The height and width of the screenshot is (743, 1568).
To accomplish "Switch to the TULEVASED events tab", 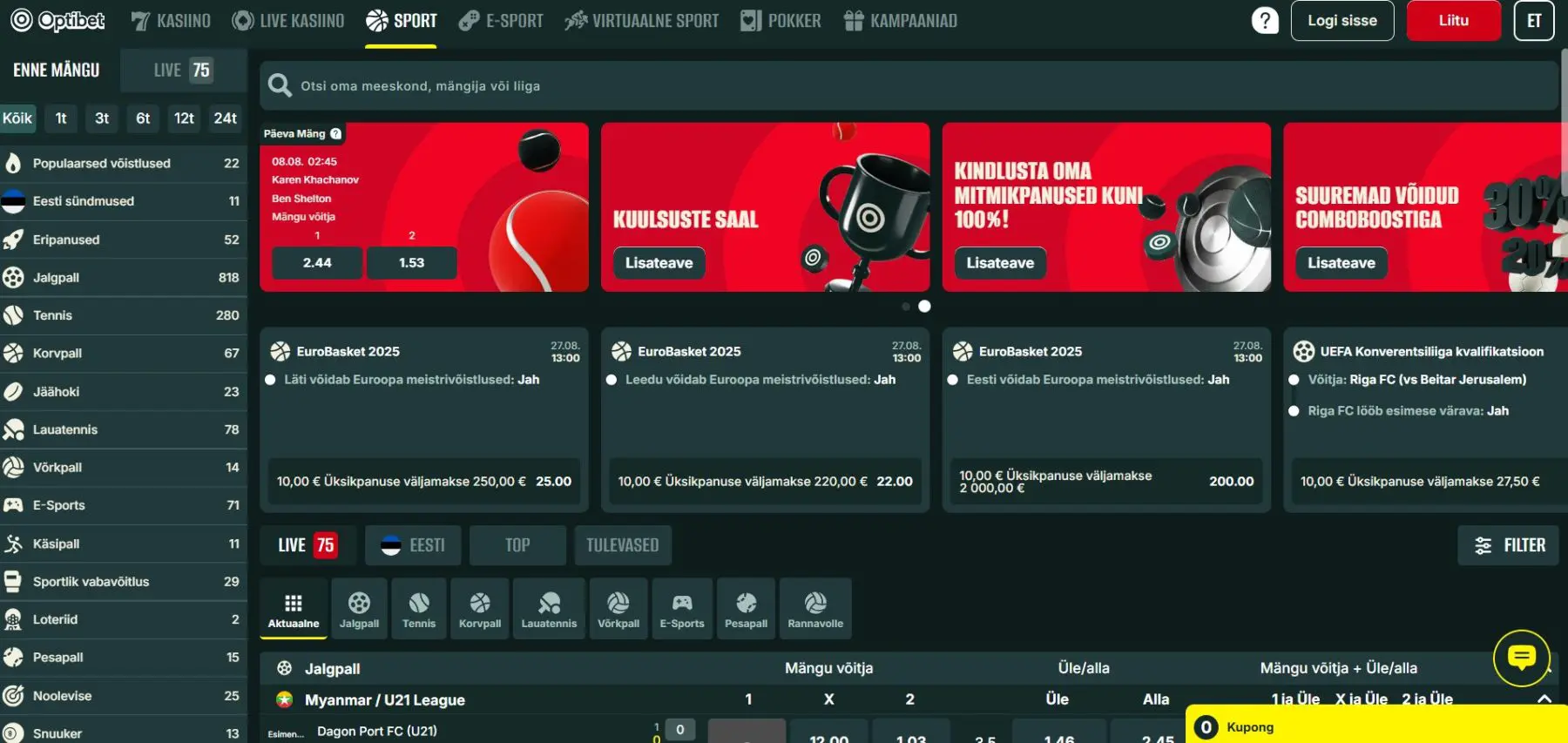I will pos(623,545).
